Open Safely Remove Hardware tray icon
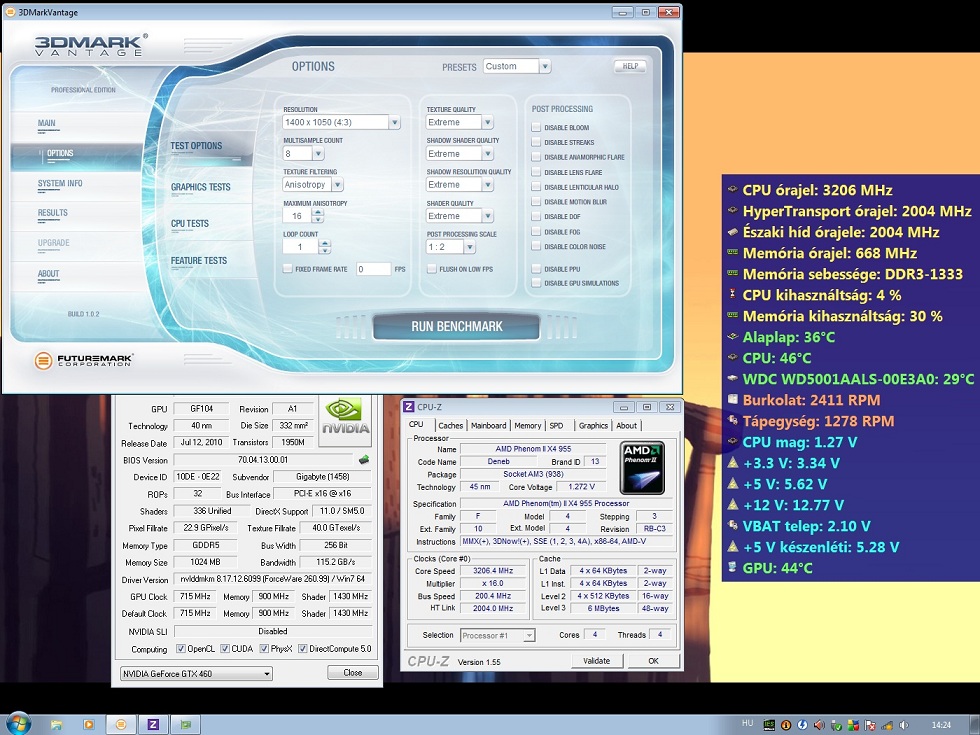Image resolution: width=980 pixels, height=735 pixels. [836, 725]
